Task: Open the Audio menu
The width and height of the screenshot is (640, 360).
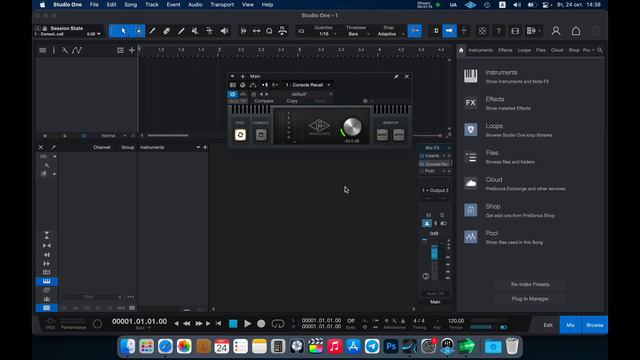Action: tap(195, 5)
